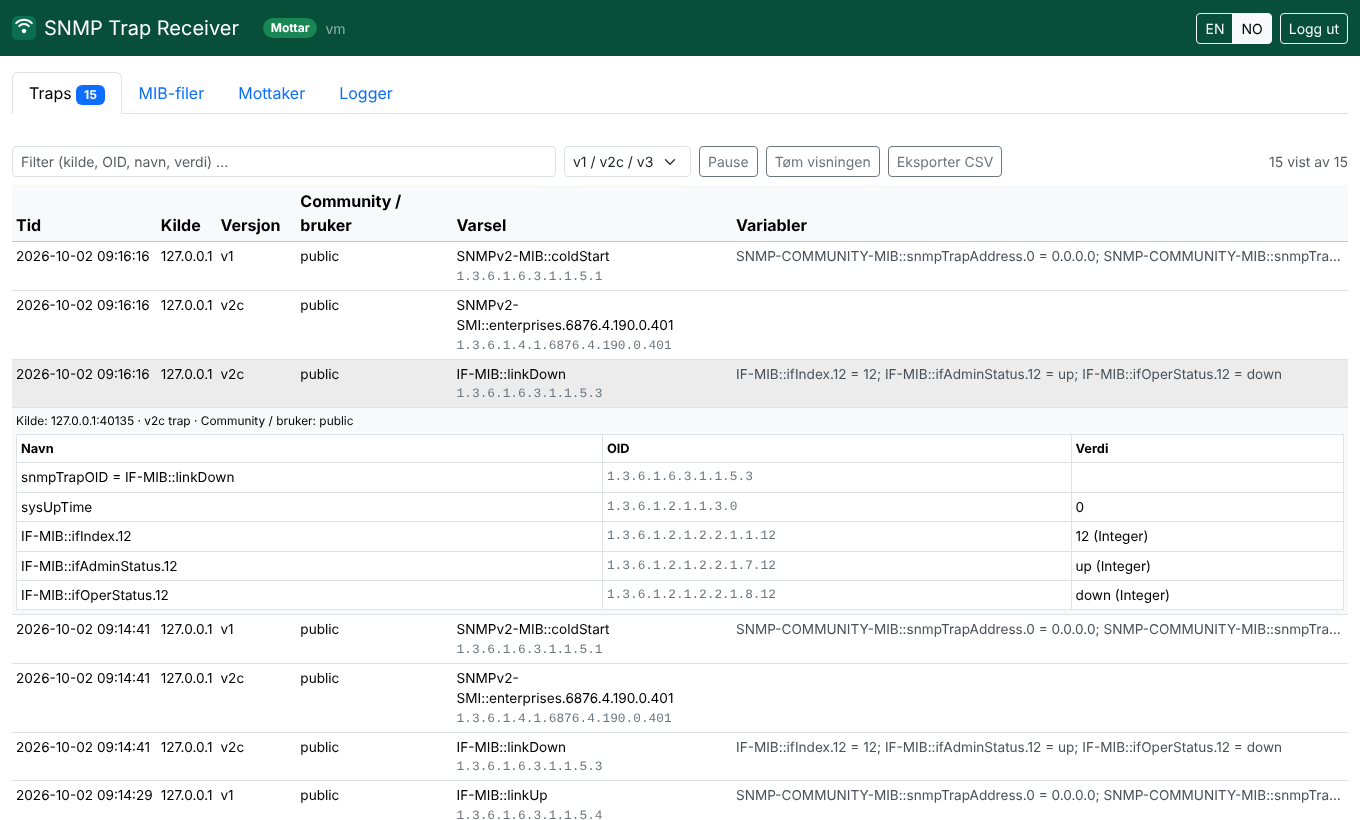Image resolution: width=1360 pixels, height=820 pixels.
Task: Click the vm hostname label in header
Action: 335,29
